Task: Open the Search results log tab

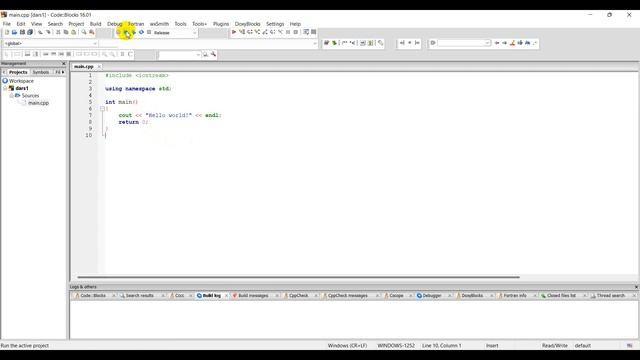Action: (x=139, y=296)
